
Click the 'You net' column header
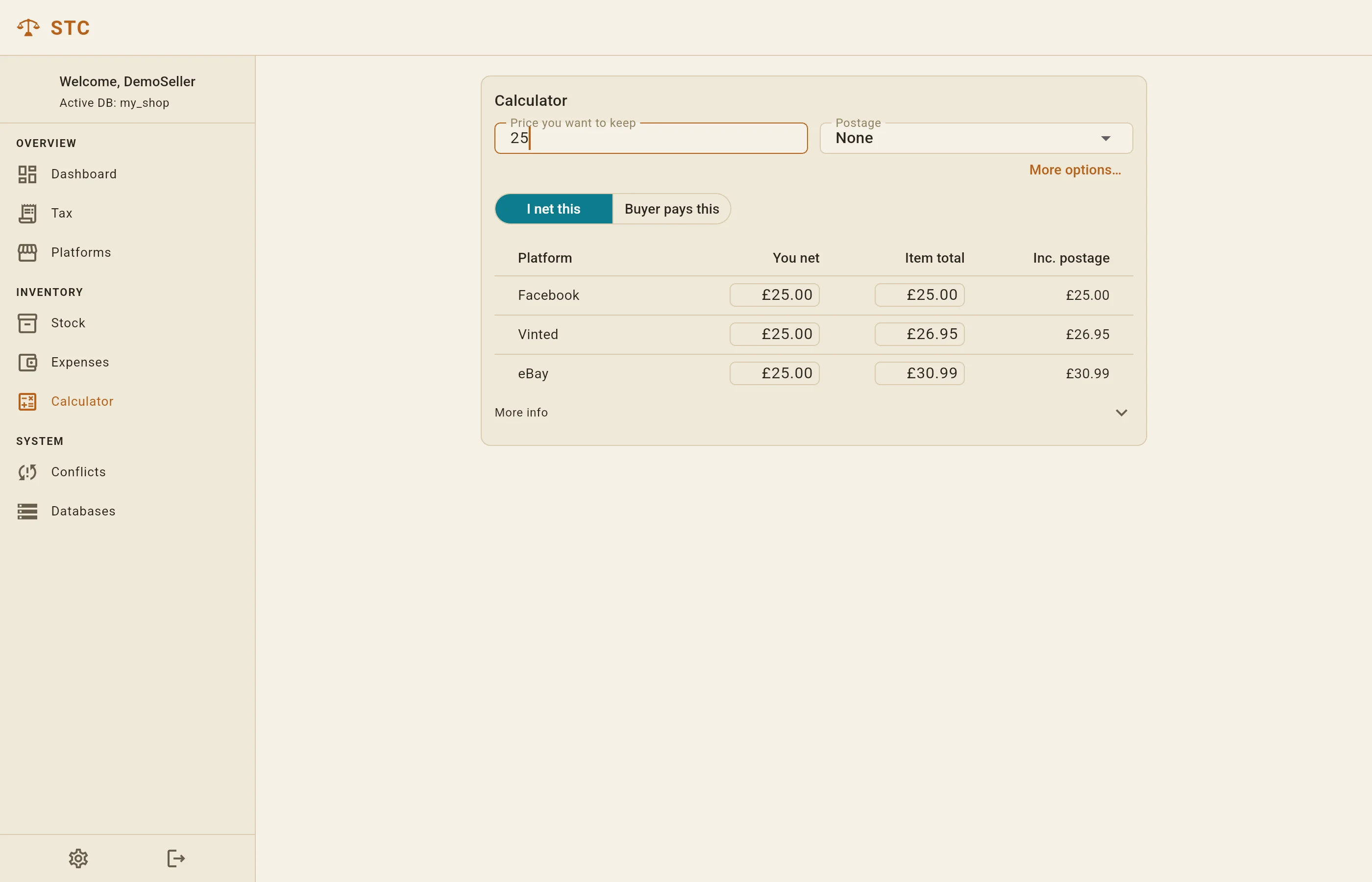pyautogui.click(x=796, y=258)
